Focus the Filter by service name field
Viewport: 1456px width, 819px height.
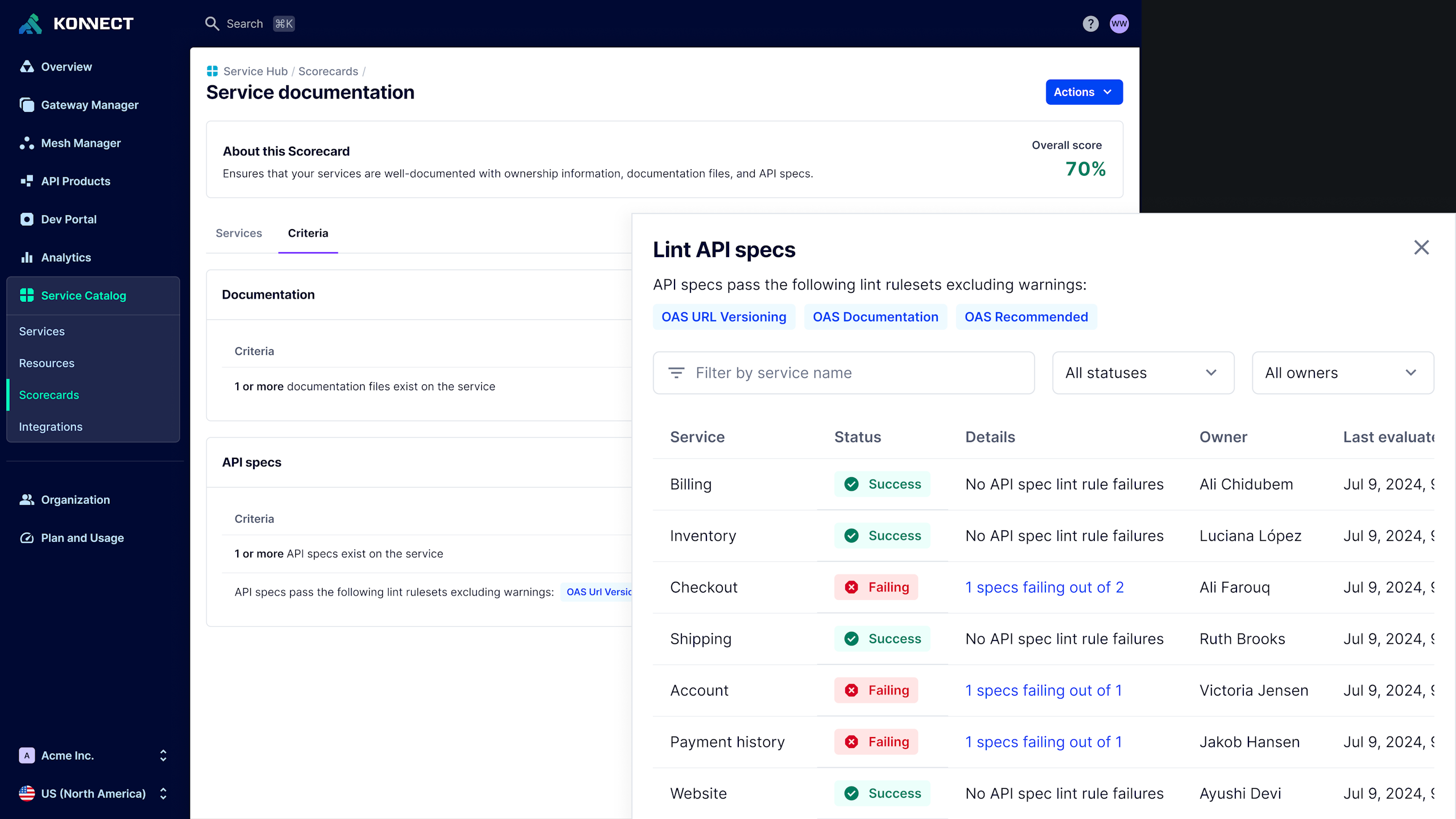click(x=843, y=373)
